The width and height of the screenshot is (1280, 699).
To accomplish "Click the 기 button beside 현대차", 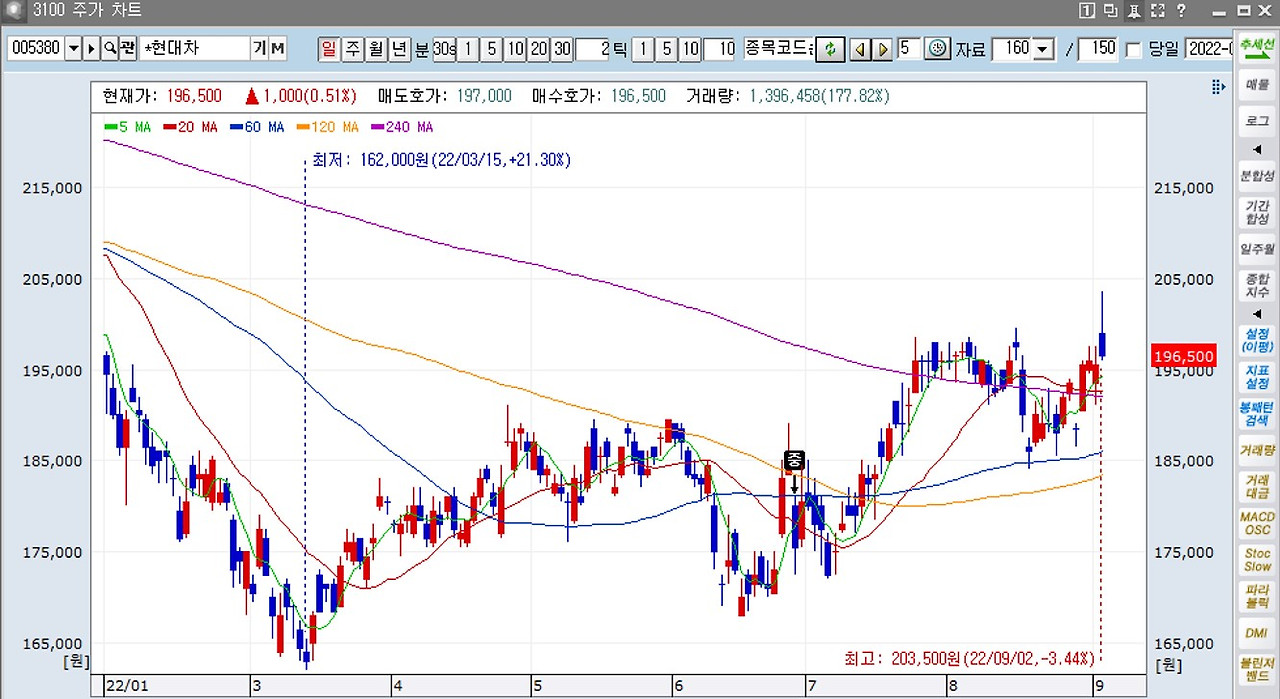I will click(260, 48).
